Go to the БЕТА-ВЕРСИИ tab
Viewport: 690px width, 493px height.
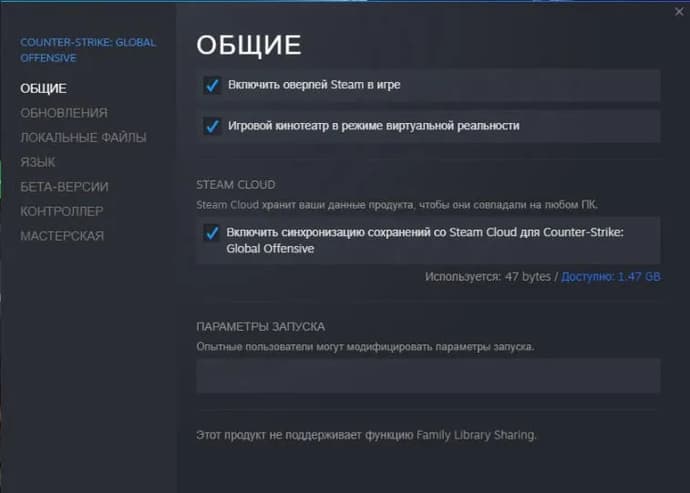pyautogui.click(x=64, y=187)
